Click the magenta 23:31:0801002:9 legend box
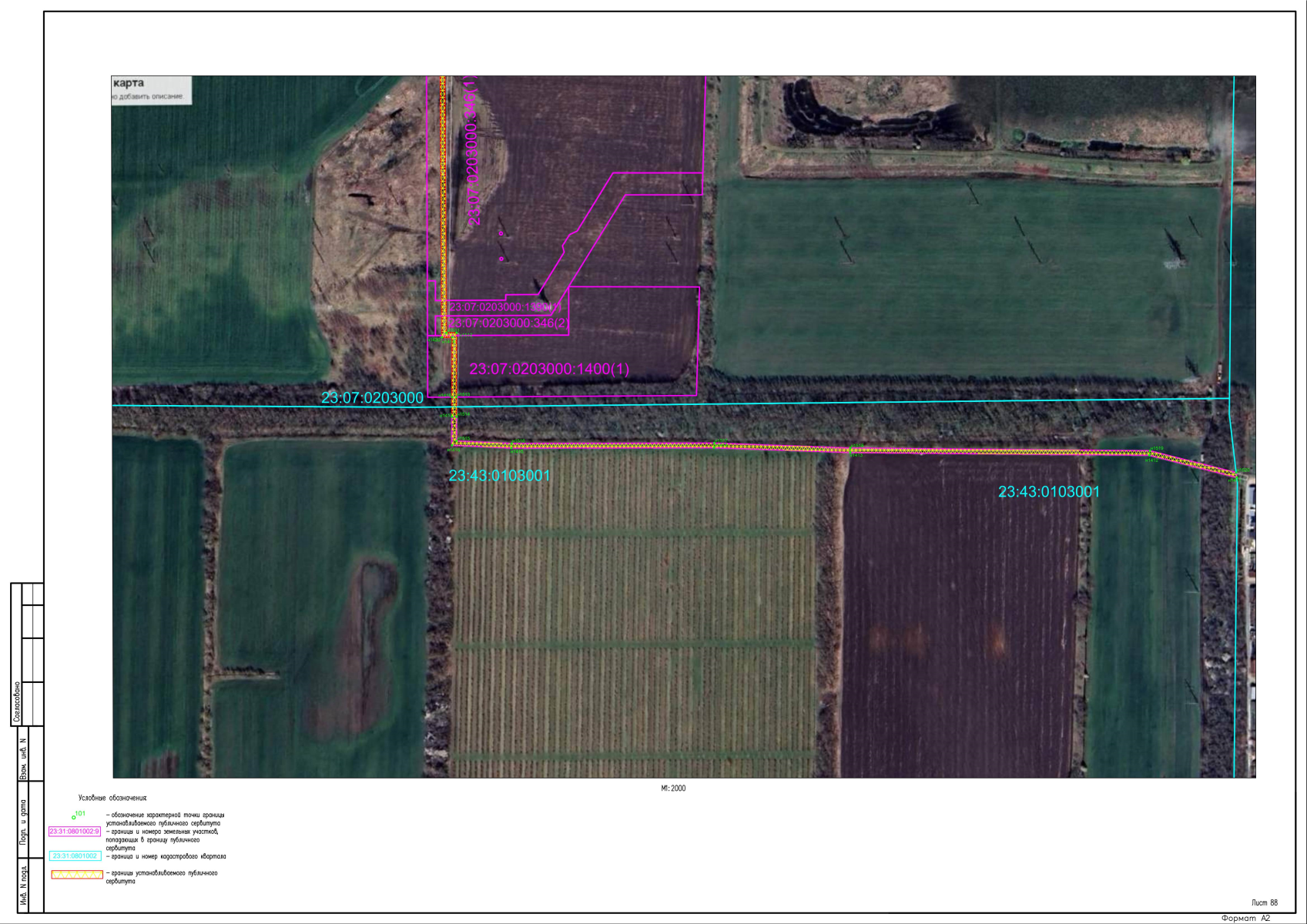Viewport: 1307px width, 924px height. (x=75, y=832)
